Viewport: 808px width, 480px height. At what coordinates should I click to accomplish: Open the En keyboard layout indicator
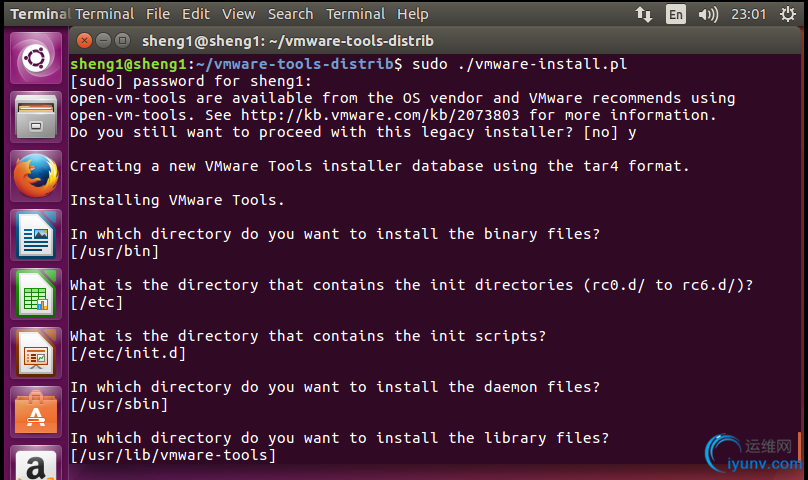pos(676,14)
